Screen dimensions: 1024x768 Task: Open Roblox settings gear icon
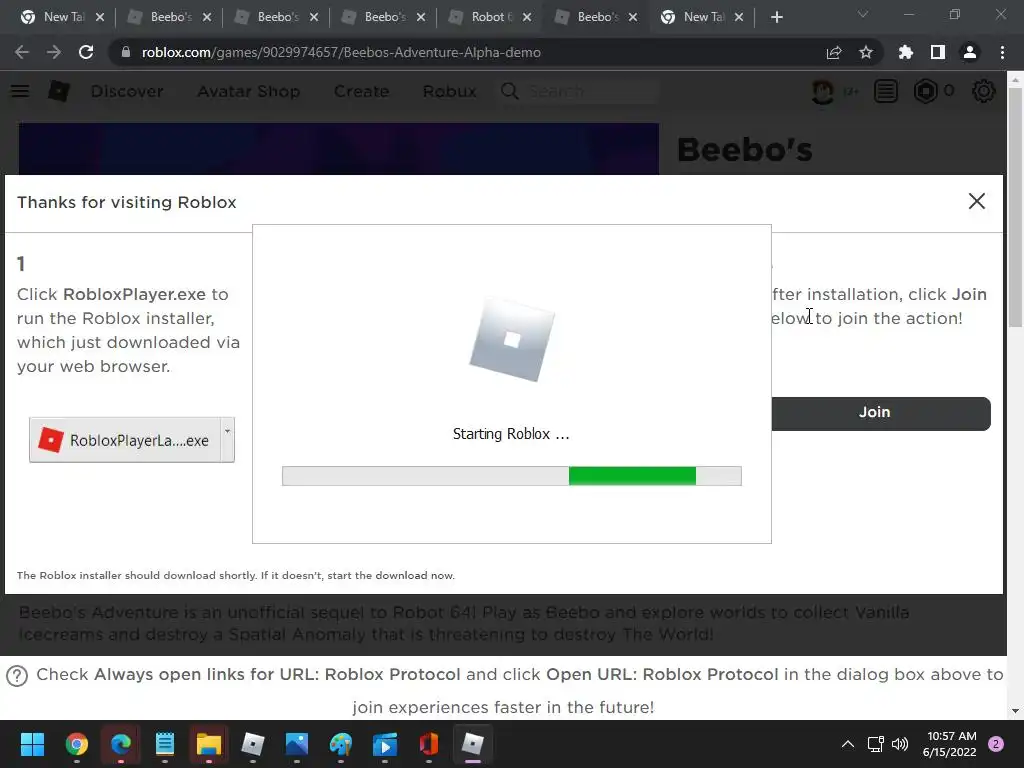pos(984,91)
